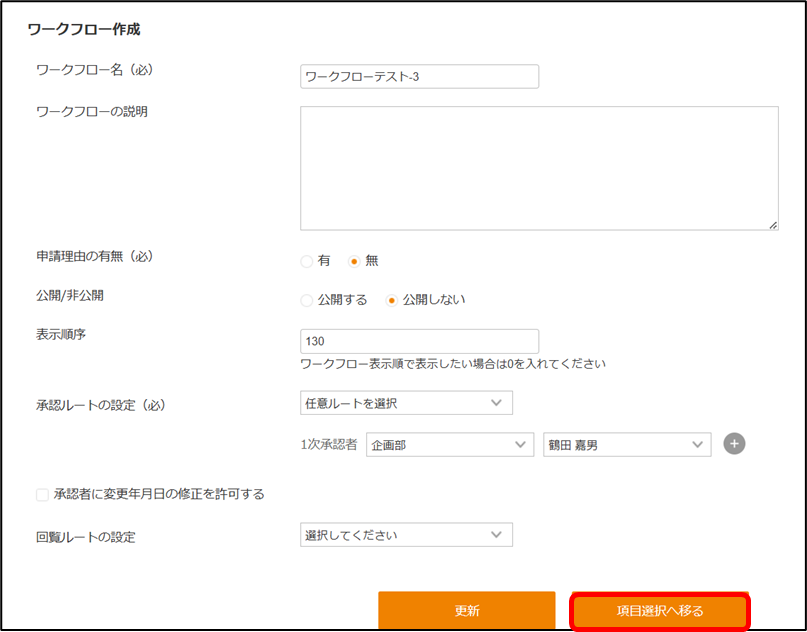Focus the ワークフロー名 input field
The height and width of the screenshot is (632, 807).
pos(419,77)
